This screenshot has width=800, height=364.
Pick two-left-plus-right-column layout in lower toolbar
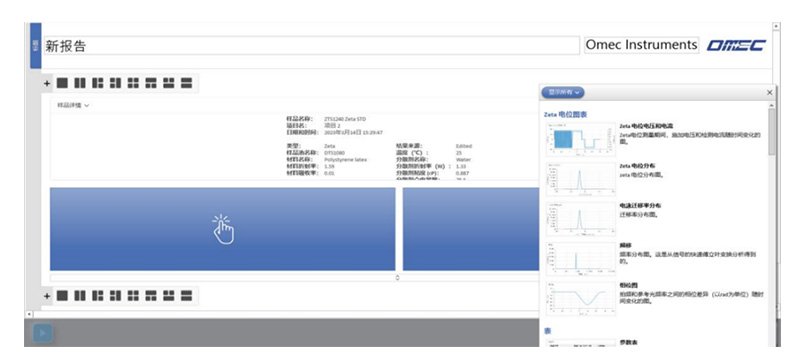coord(115,296)
